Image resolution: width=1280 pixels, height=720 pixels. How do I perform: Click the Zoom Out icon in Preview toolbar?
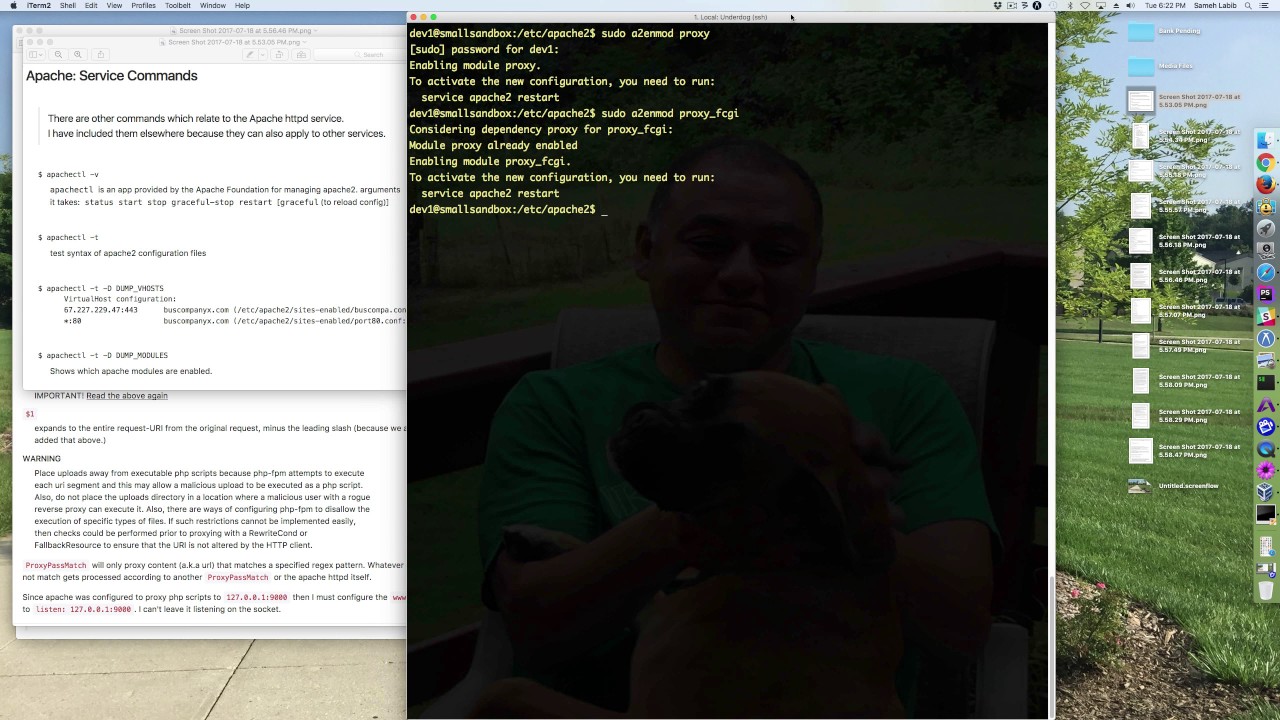[x=58, y=54]
